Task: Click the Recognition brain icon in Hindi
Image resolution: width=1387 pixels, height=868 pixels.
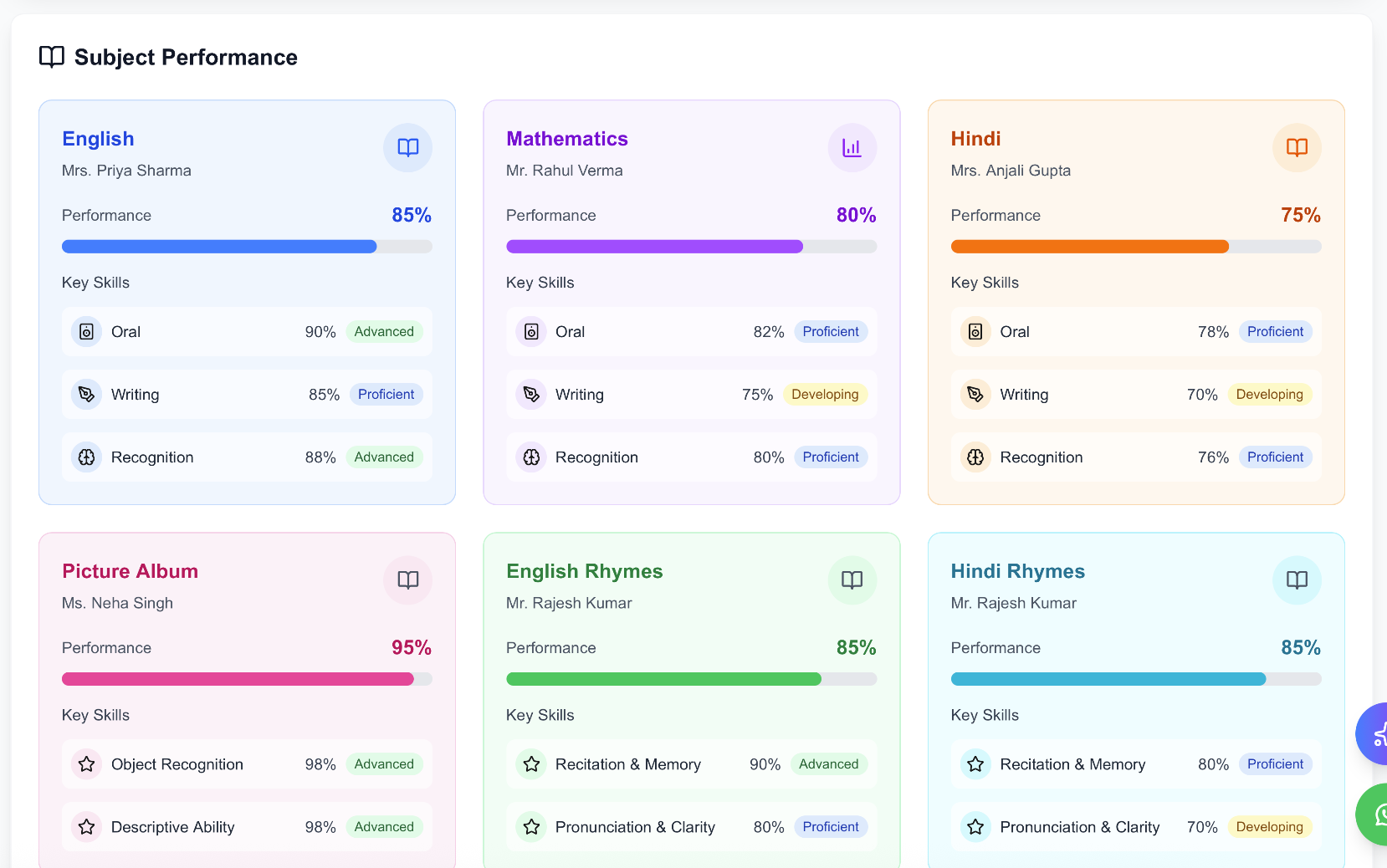Action: (x=975, y=457)
